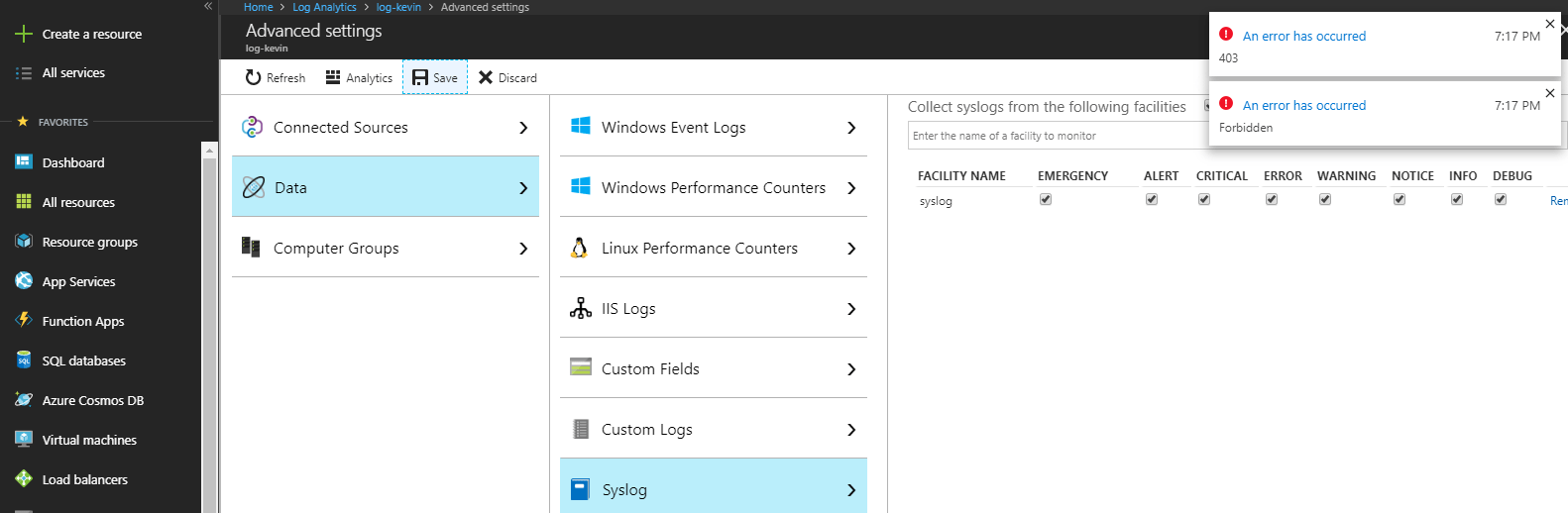Expand Windows Performance Counters chevron
The image size is (1568, 513).
tap(851, 188)
